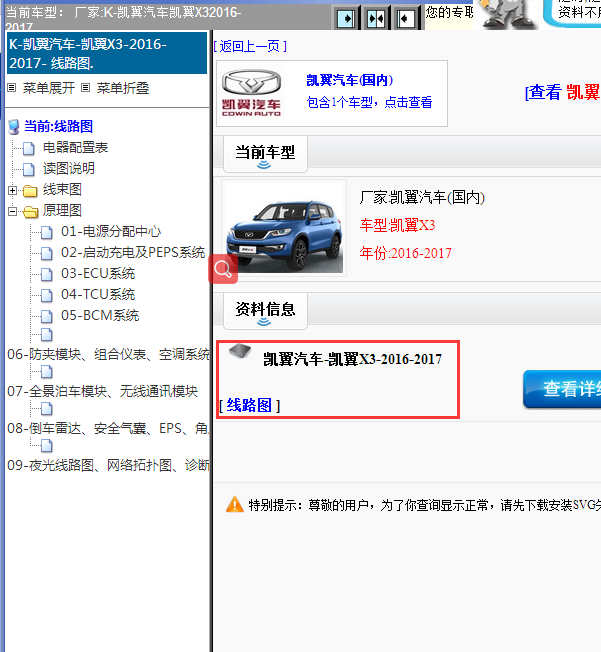Open 09-夜光线路图、网络拓扑图 diagram

(108, 465)
